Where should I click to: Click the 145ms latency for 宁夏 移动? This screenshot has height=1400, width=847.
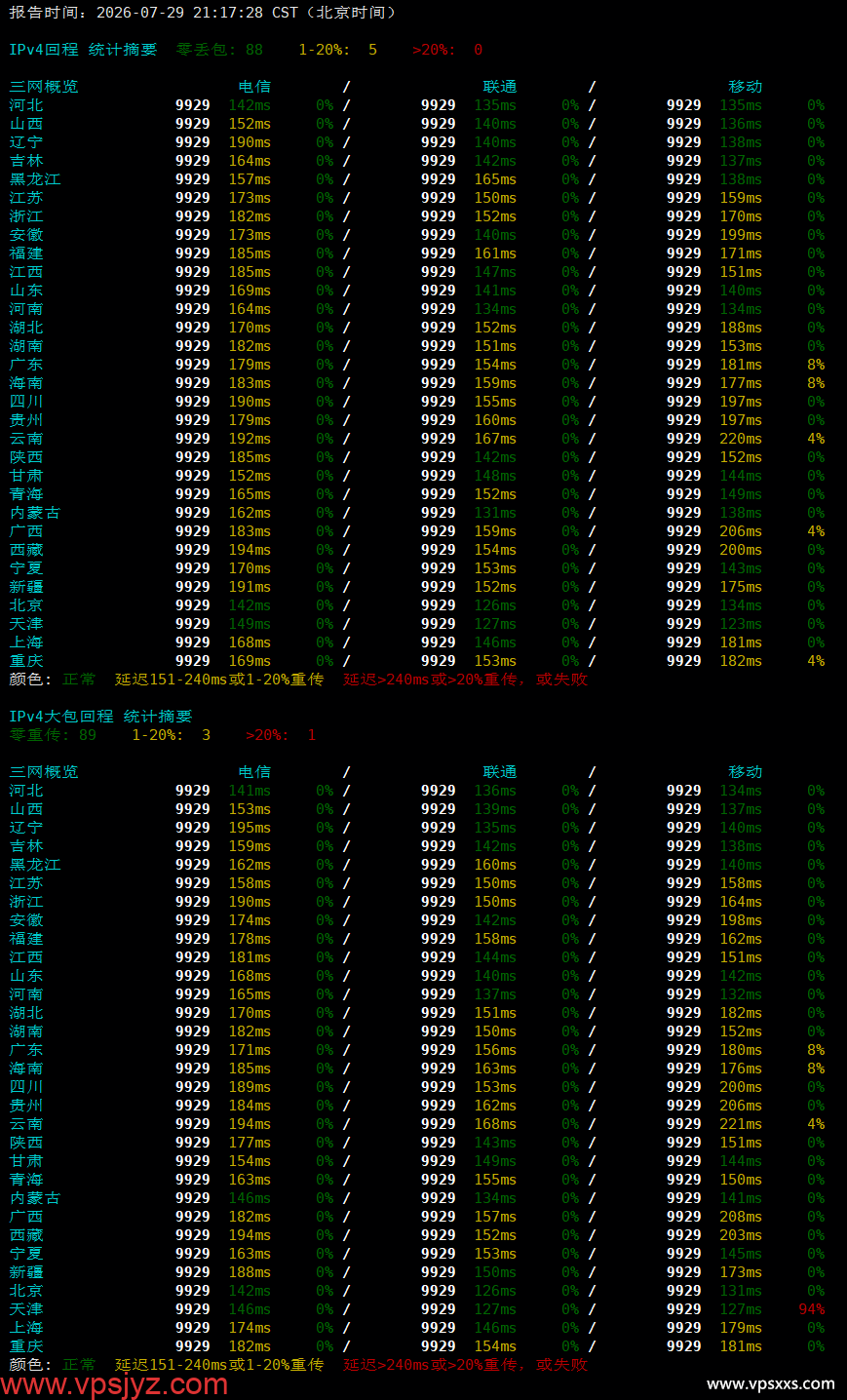click(x=741, y=1254)
